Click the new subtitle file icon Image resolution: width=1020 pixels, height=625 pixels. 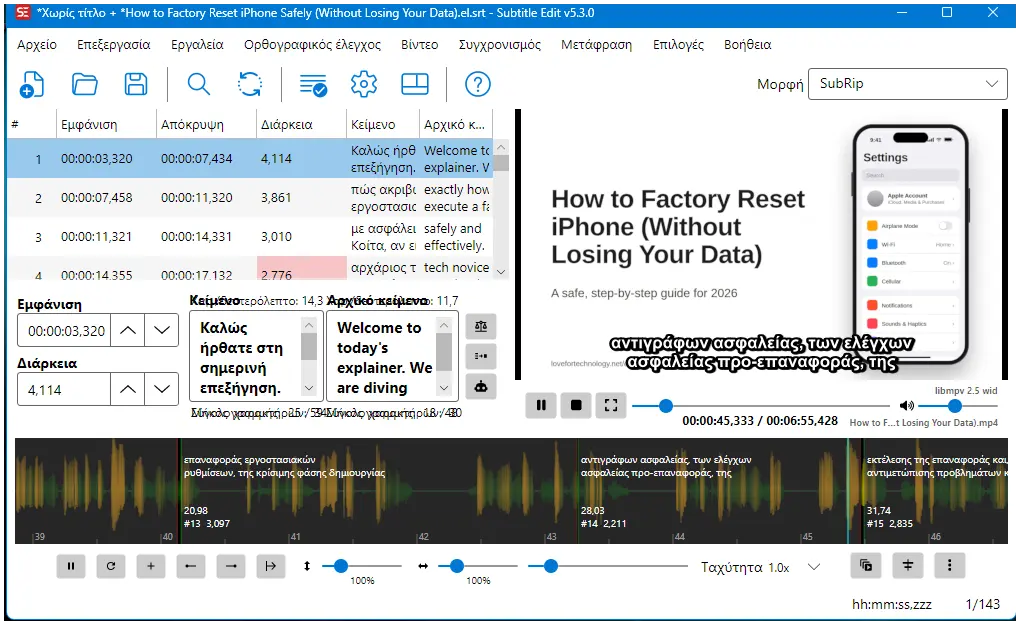pyautogui.click(x=31, y=85)
